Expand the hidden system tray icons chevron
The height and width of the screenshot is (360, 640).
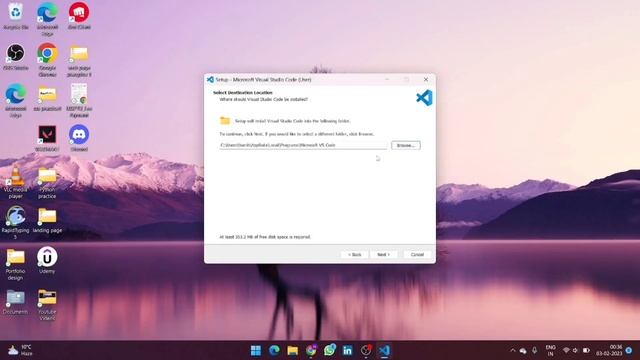513,351
